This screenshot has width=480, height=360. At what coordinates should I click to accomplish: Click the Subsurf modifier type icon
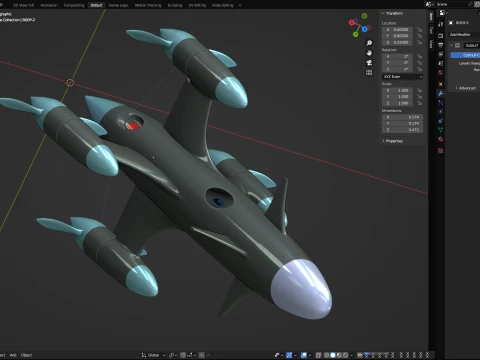(x=458, y=45)
